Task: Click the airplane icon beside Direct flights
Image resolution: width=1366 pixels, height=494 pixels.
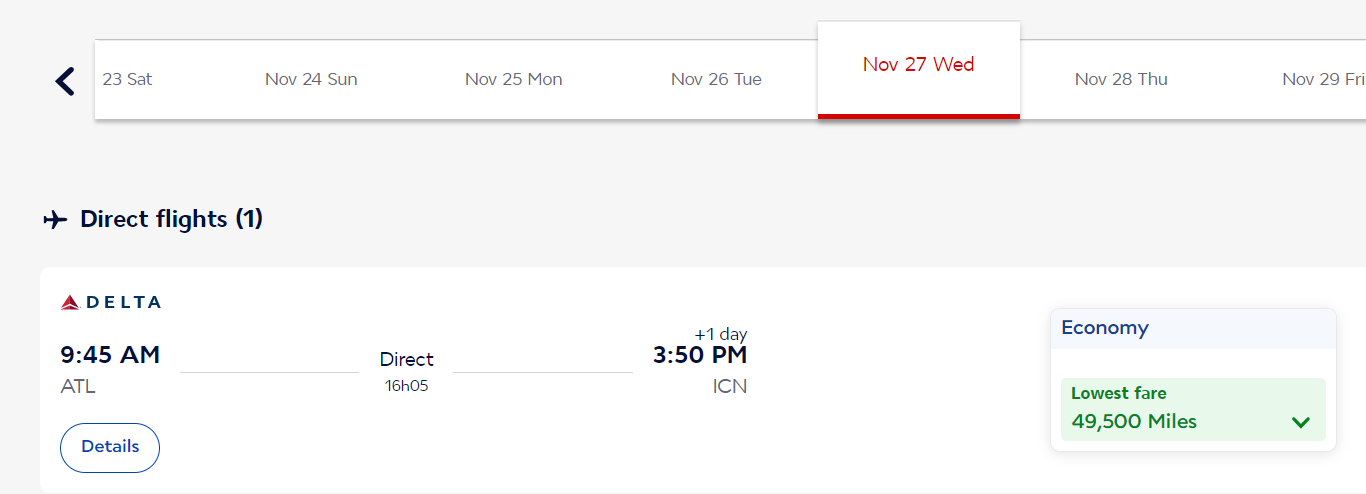Action: coord(55,219)
